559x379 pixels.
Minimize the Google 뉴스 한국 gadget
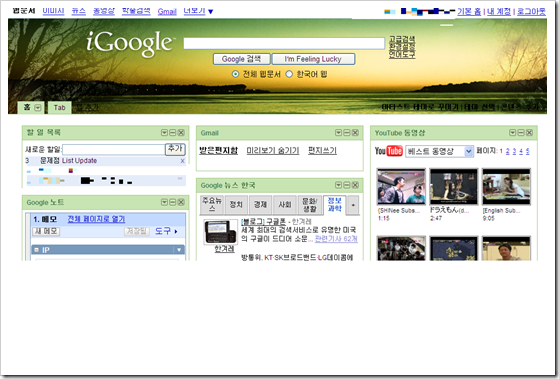(x=347, y=185)
